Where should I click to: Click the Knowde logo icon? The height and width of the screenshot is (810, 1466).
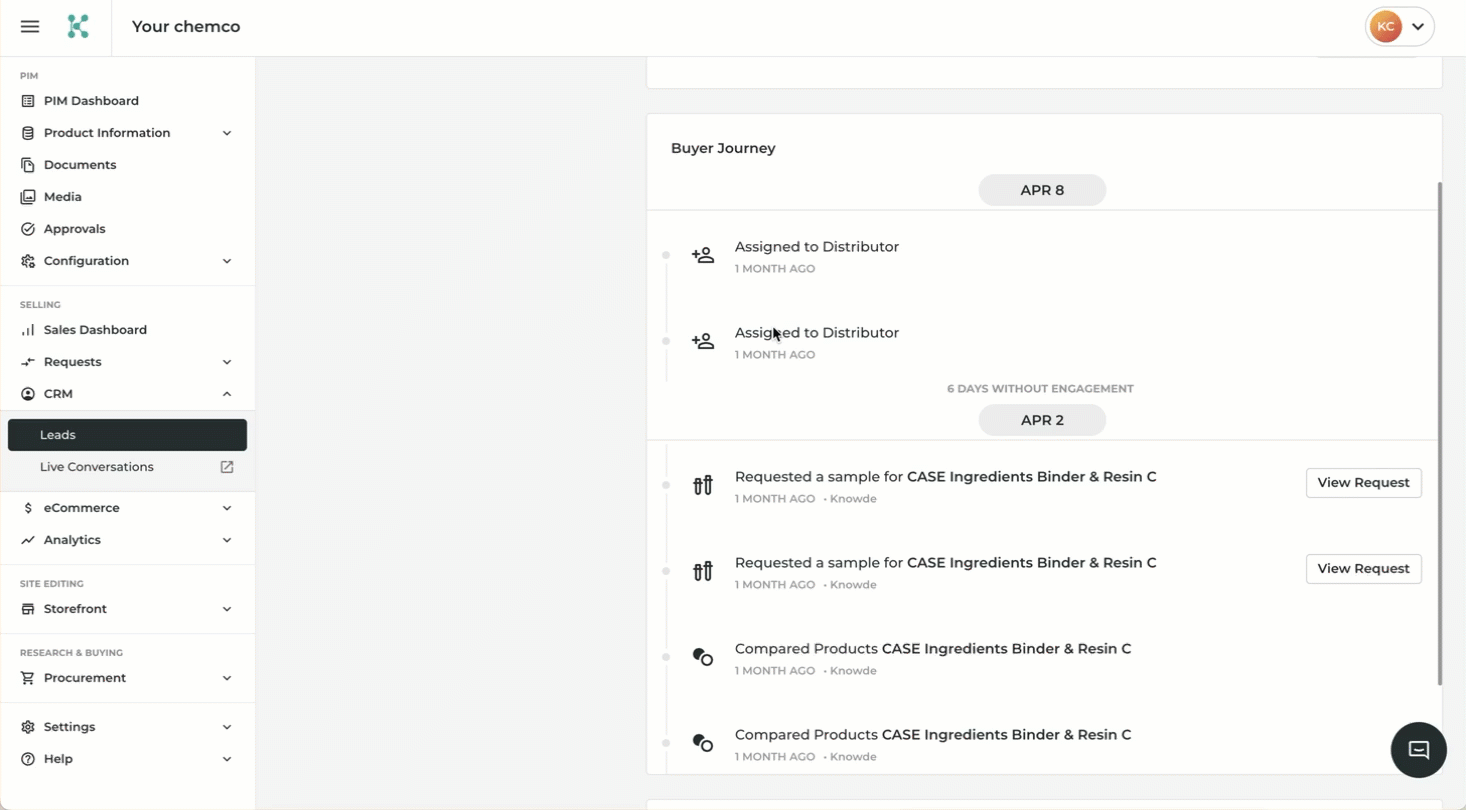coord(78,27)
